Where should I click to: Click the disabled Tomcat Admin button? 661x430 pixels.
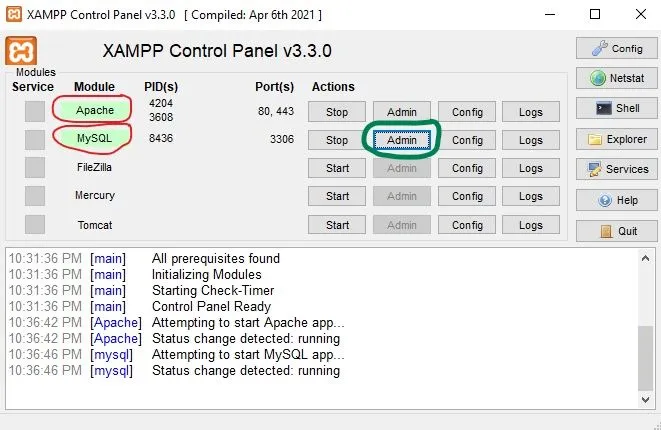click(402, 225)
